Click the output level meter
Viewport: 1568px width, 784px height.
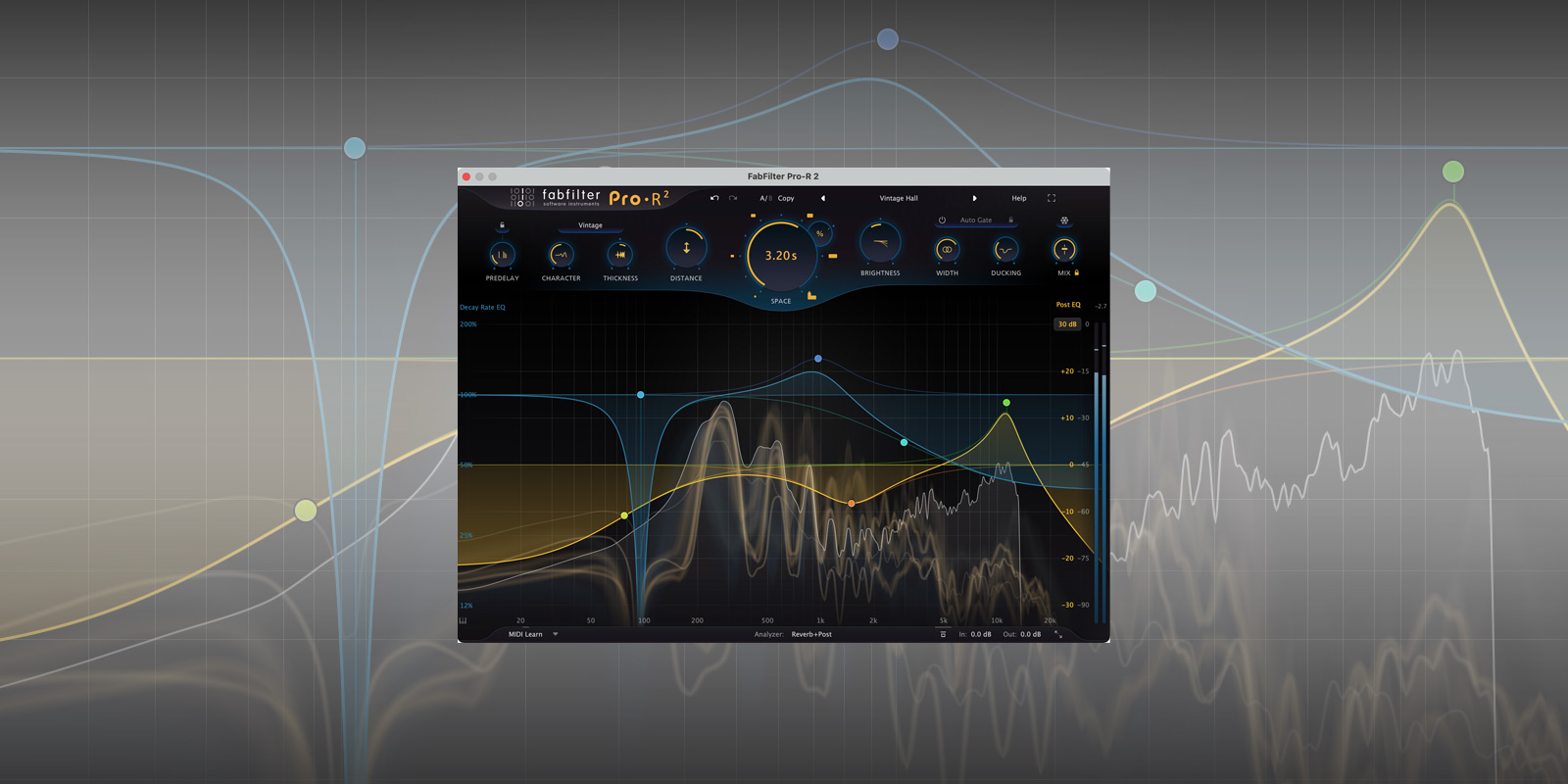tap(1101, 472)
